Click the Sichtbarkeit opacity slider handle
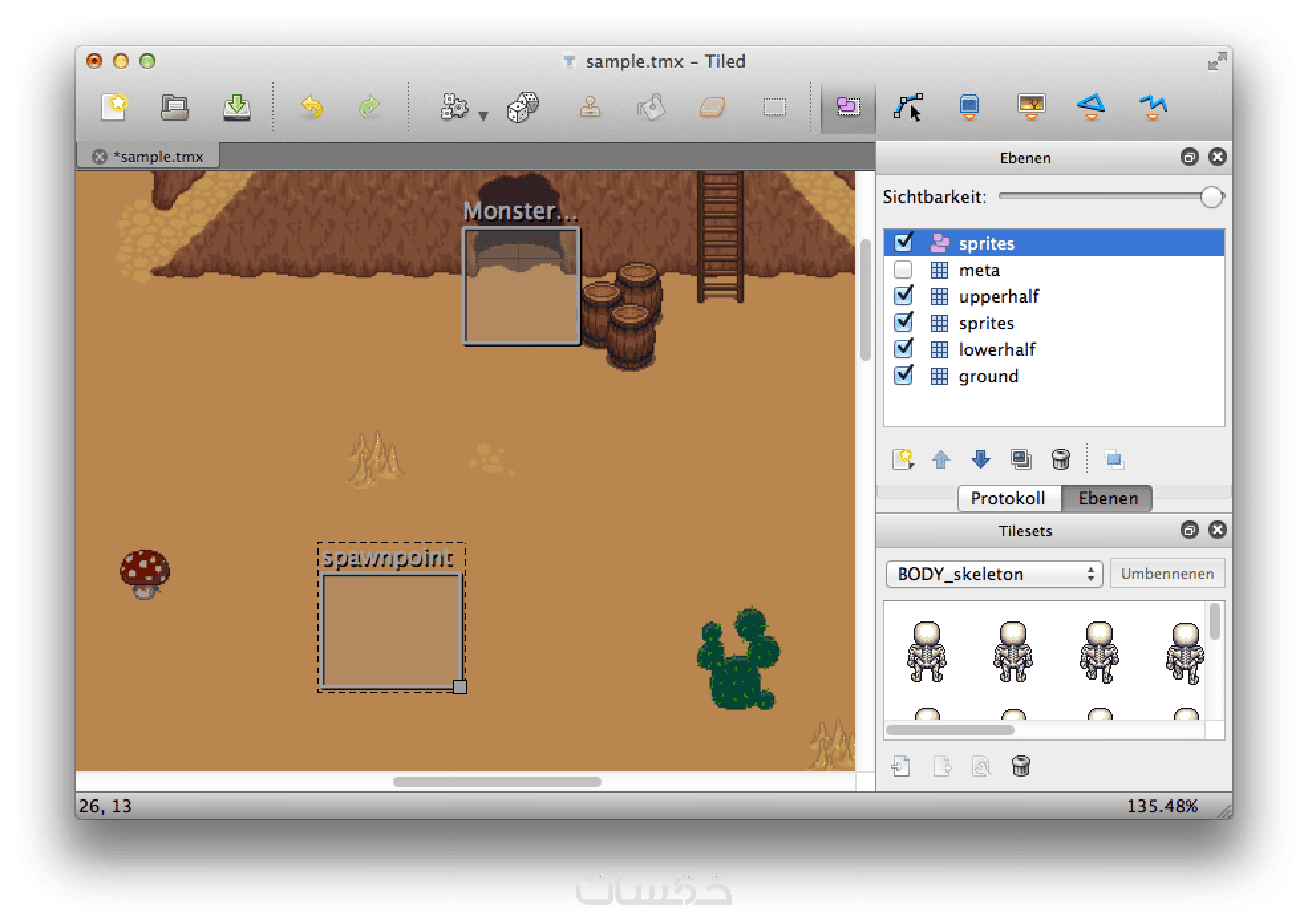 tap(1212, 197)
